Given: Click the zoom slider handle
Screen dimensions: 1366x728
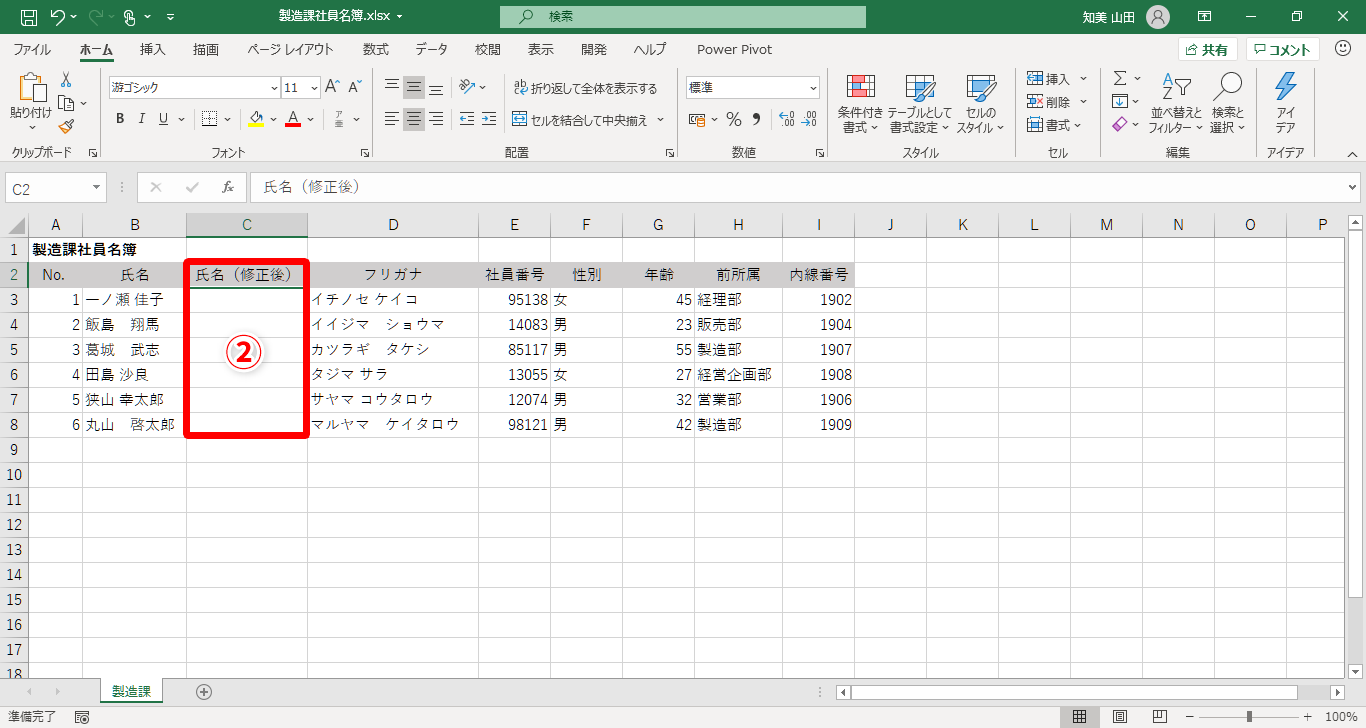Looking at the screenshot, I should (x=1249, y=717).
